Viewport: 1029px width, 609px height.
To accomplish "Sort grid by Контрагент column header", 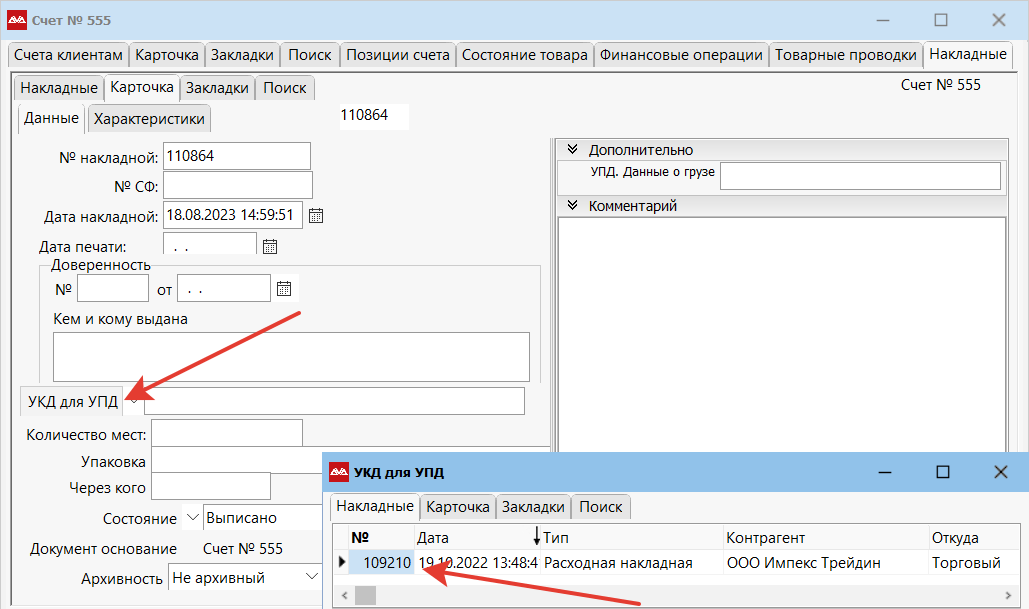I will 765,538.
